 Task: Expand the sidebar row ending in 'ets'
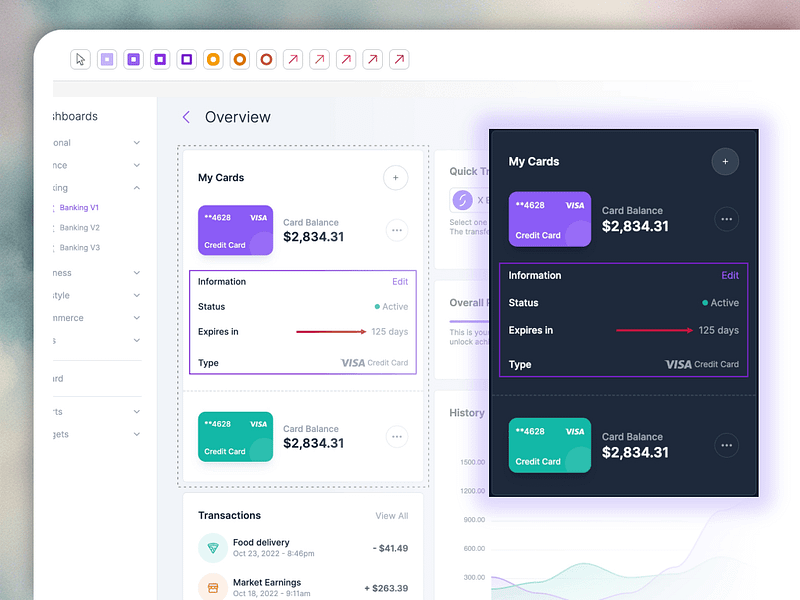137,434
